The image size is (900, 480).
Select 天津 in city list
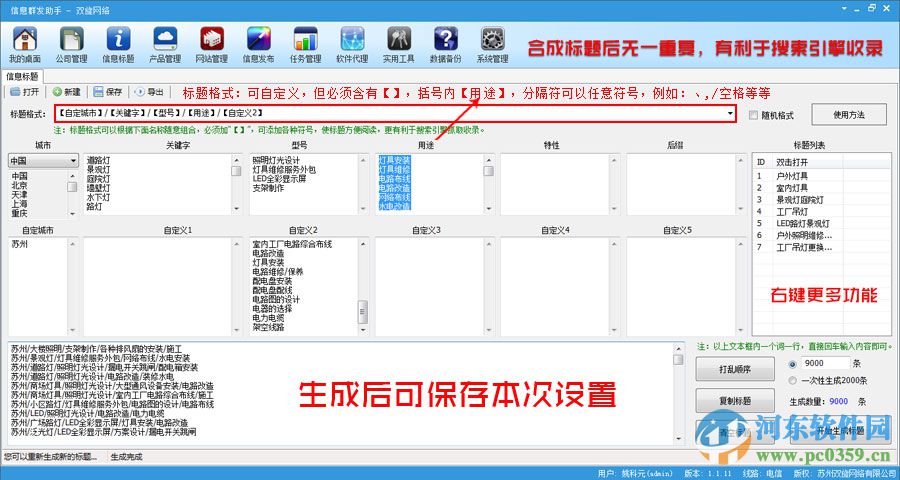20,195
